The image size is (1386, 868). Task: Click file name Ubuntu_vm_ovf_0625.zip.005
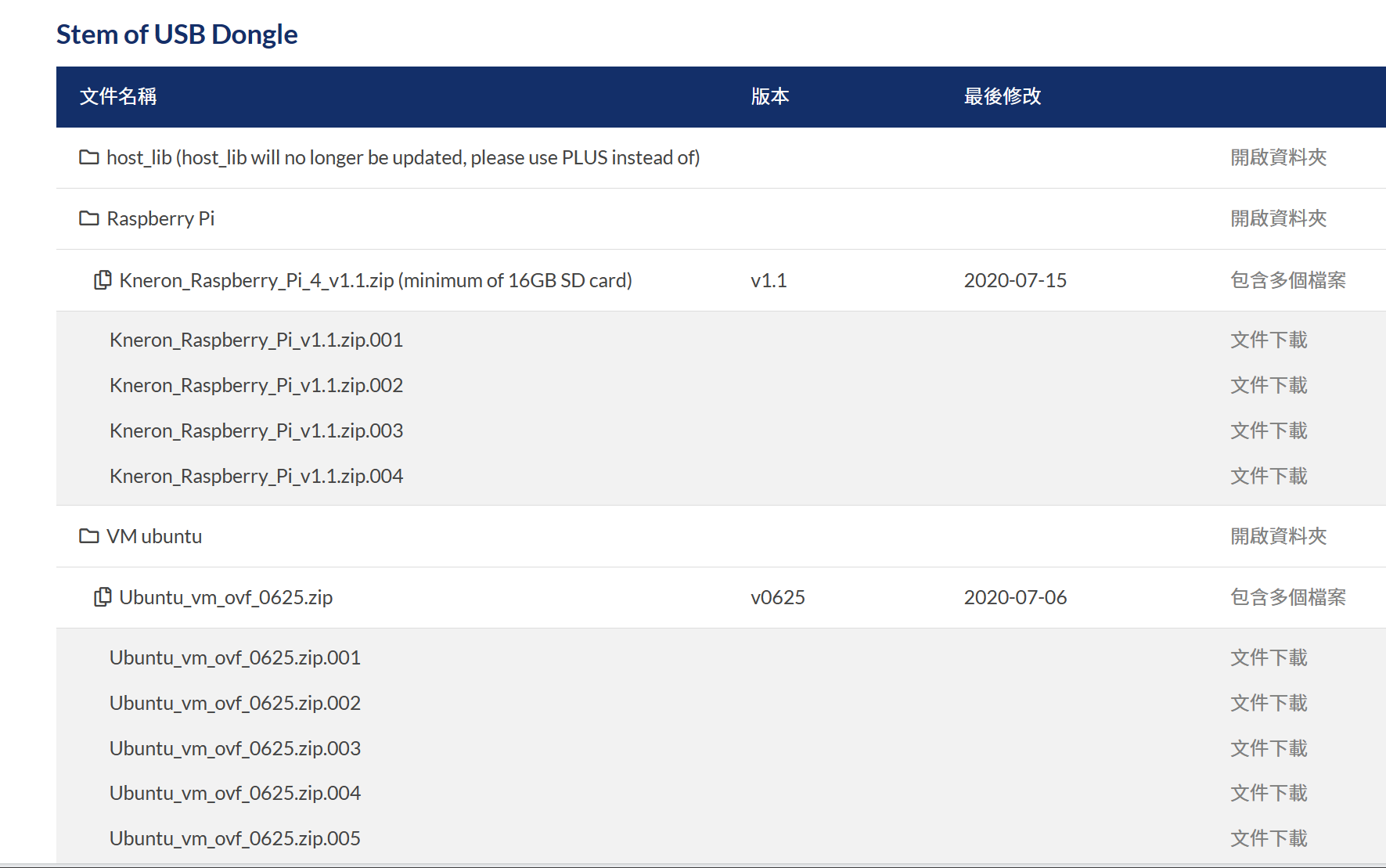click(235, 838)
